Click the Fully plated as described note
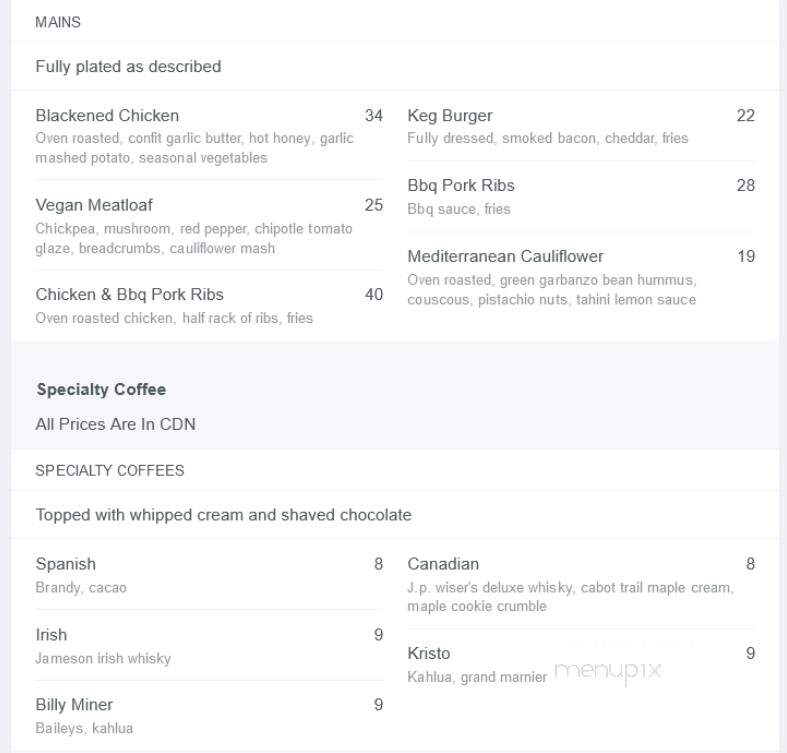This screenshot has width=787, height=753. coord(128,66)
